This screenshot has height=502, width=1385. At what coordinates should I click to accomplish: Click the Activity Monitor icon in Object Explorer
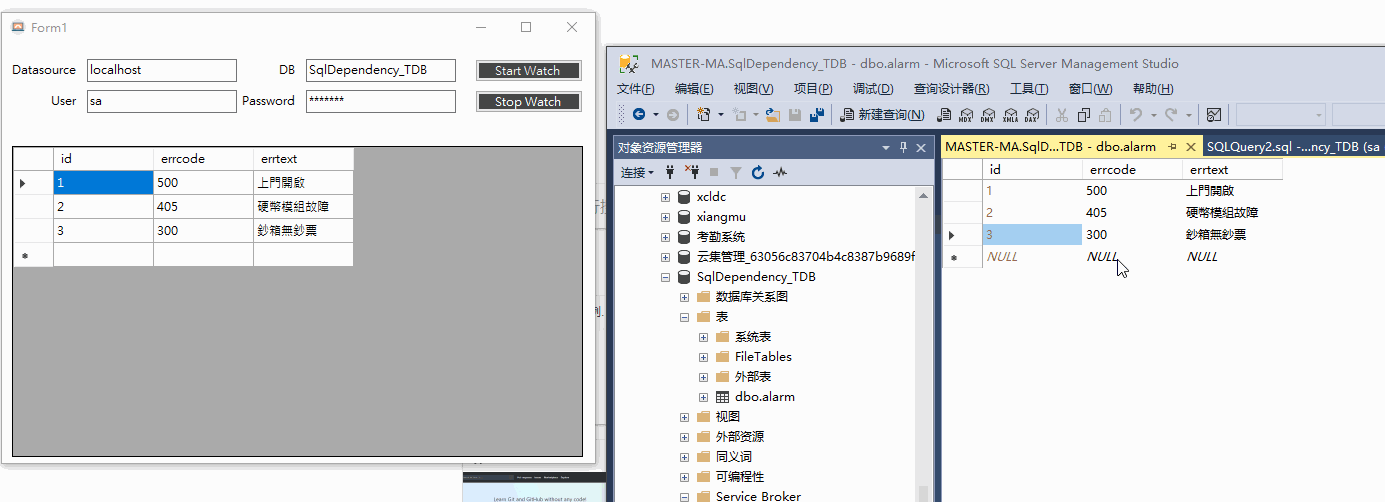pos(780,172)
